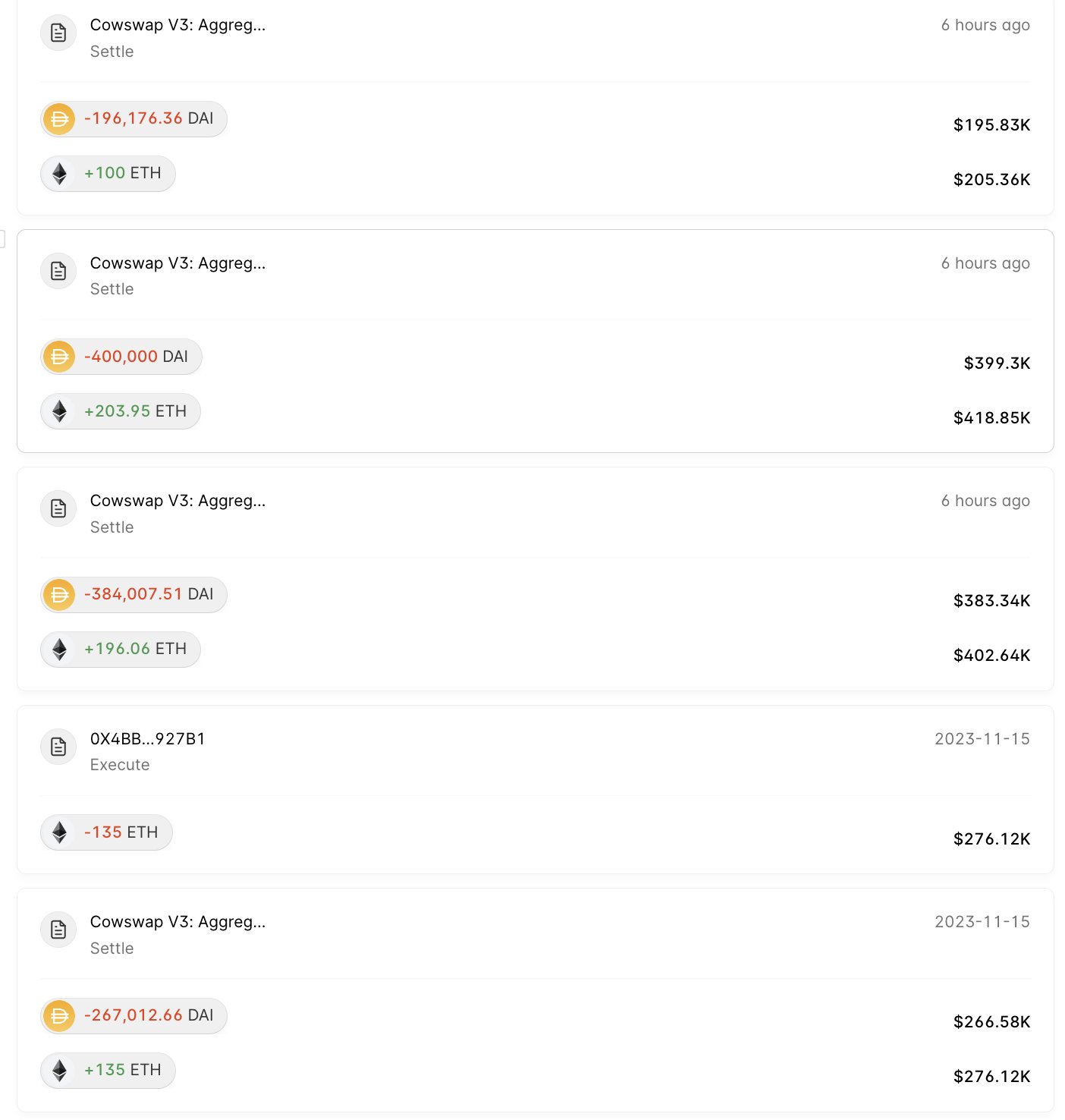Click the DAI coin icon next to -267,012.66
The width and height of the screenshot is (1065, 1120).
pos(59,1016)
